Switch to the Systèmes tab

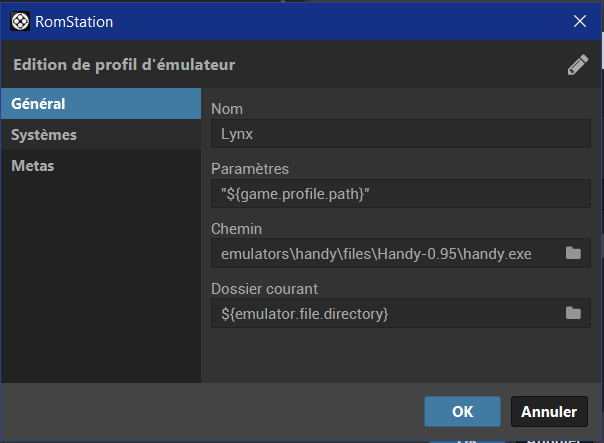point(101,135)
